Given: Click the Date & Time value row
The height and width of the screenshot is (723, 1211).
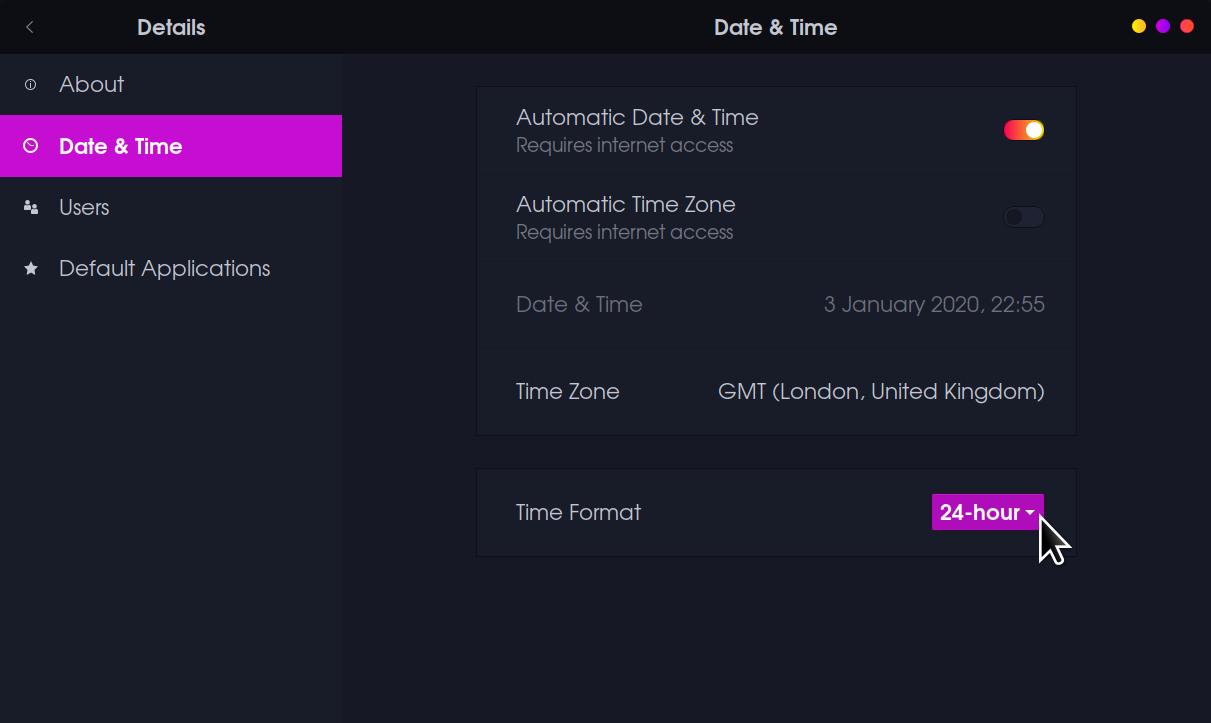Looking at the screenshot, I should 776,304.
